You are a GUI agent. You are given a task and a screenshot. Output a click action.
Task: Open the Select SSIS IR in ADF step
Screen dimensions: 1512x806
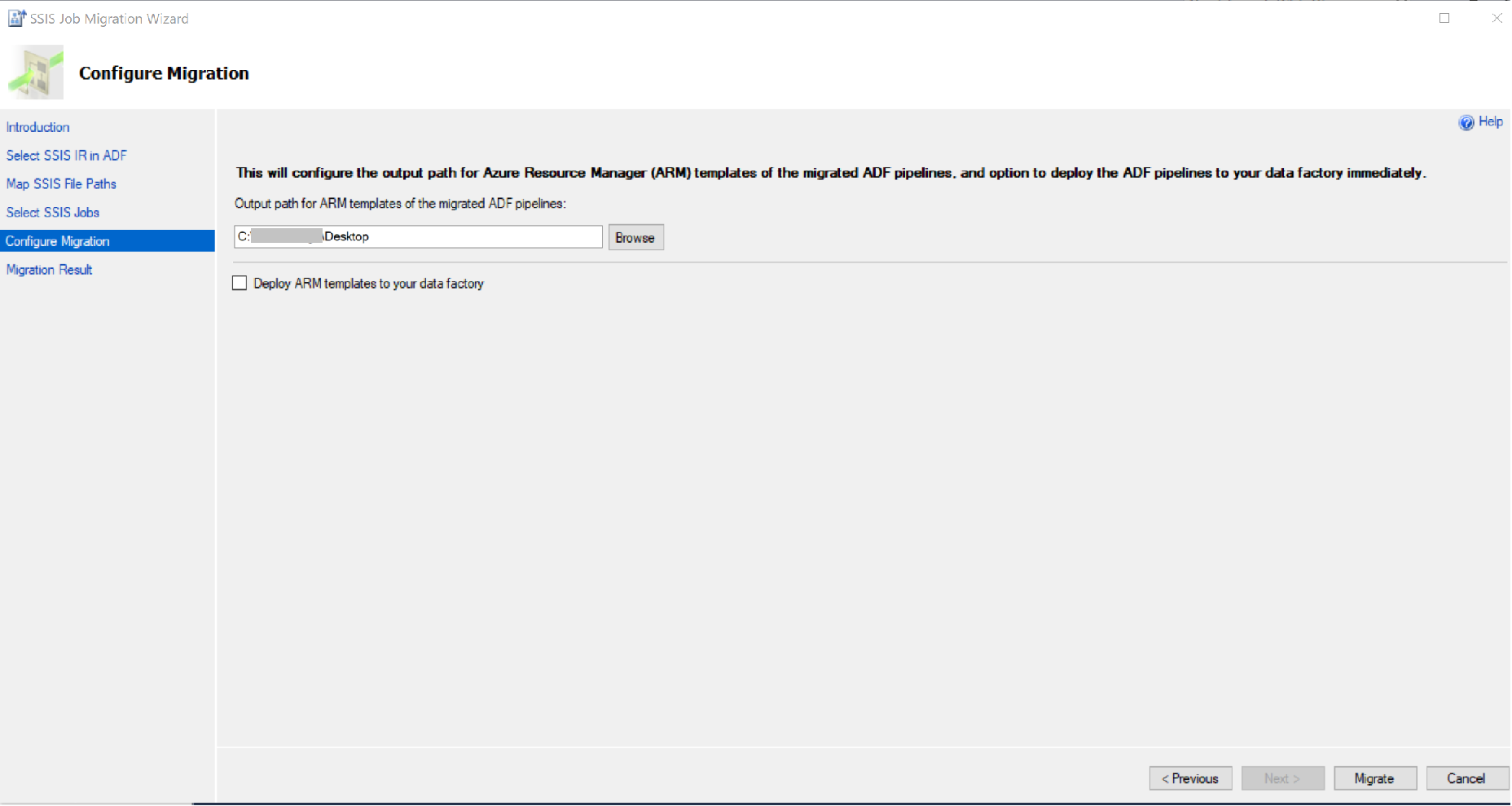(x=67, y=156)
